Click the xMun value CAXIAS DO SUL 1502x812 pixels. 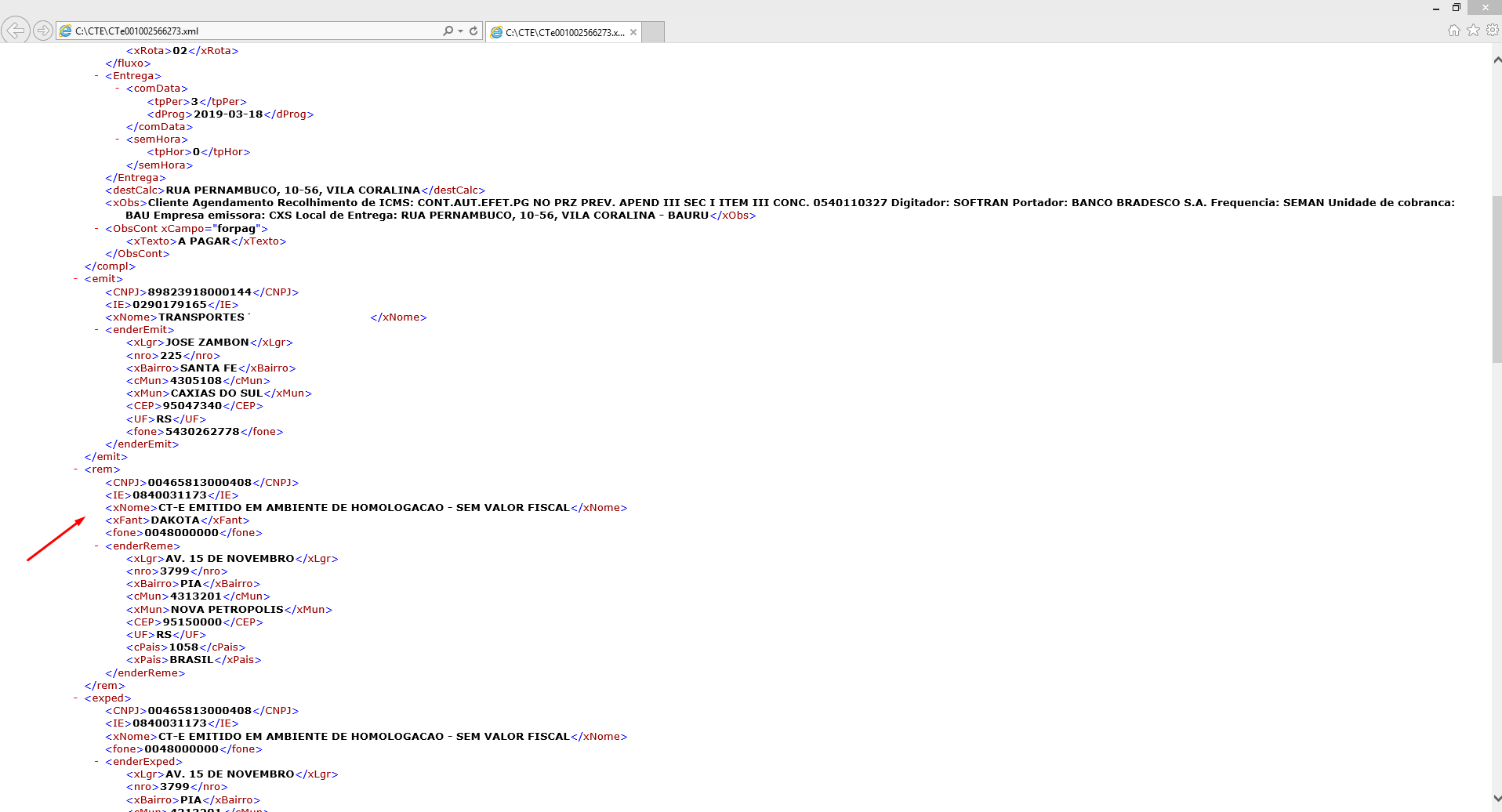[217, 393]
